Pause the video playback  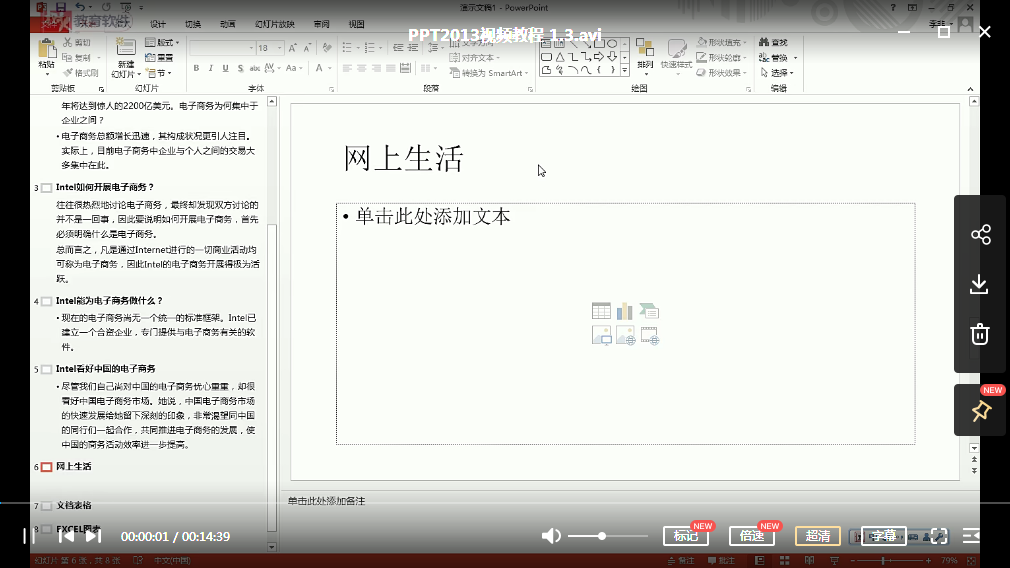[27, 536]
